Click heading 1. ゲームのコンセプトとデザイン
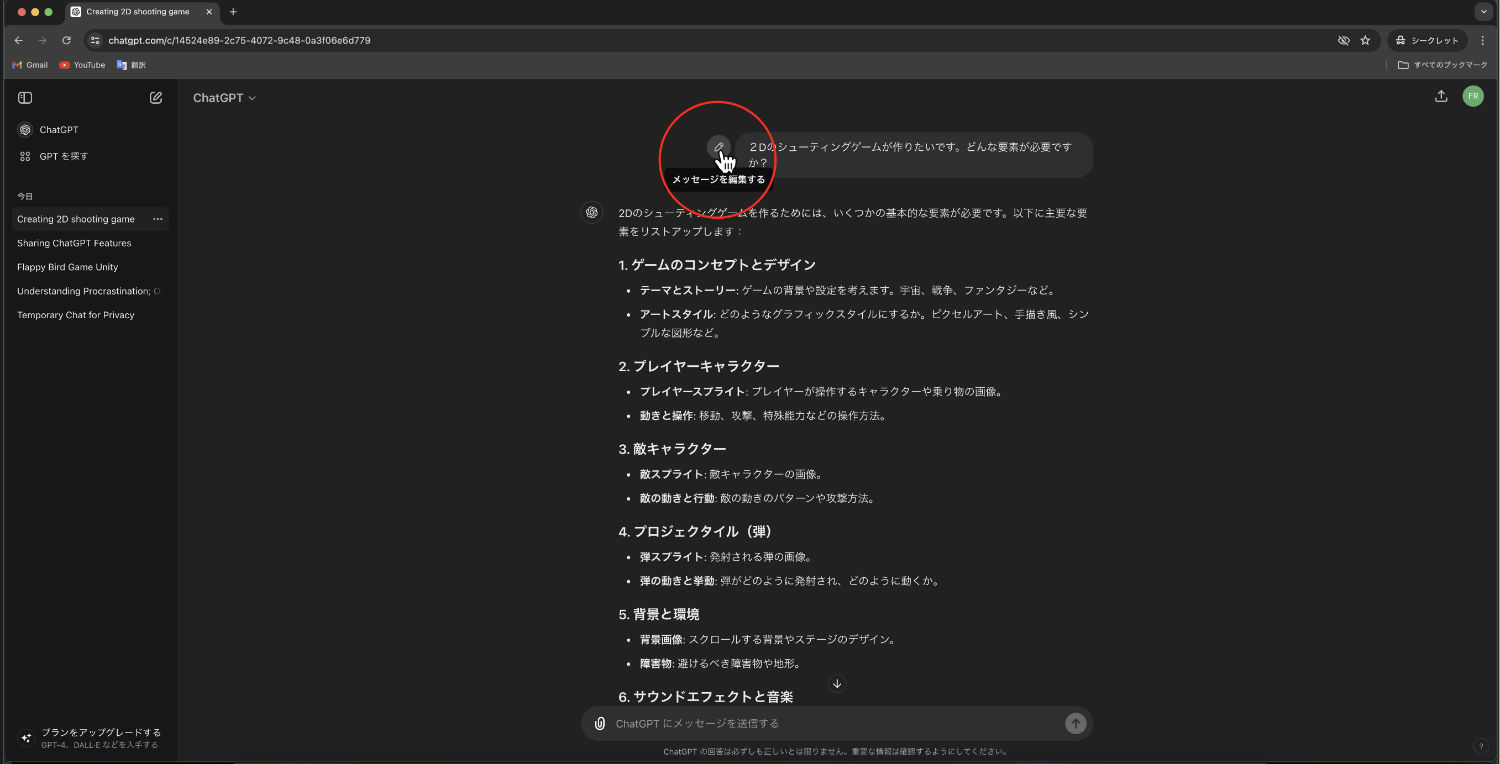The width and height of the screenshot is (1500, 764). pos(717,265)
